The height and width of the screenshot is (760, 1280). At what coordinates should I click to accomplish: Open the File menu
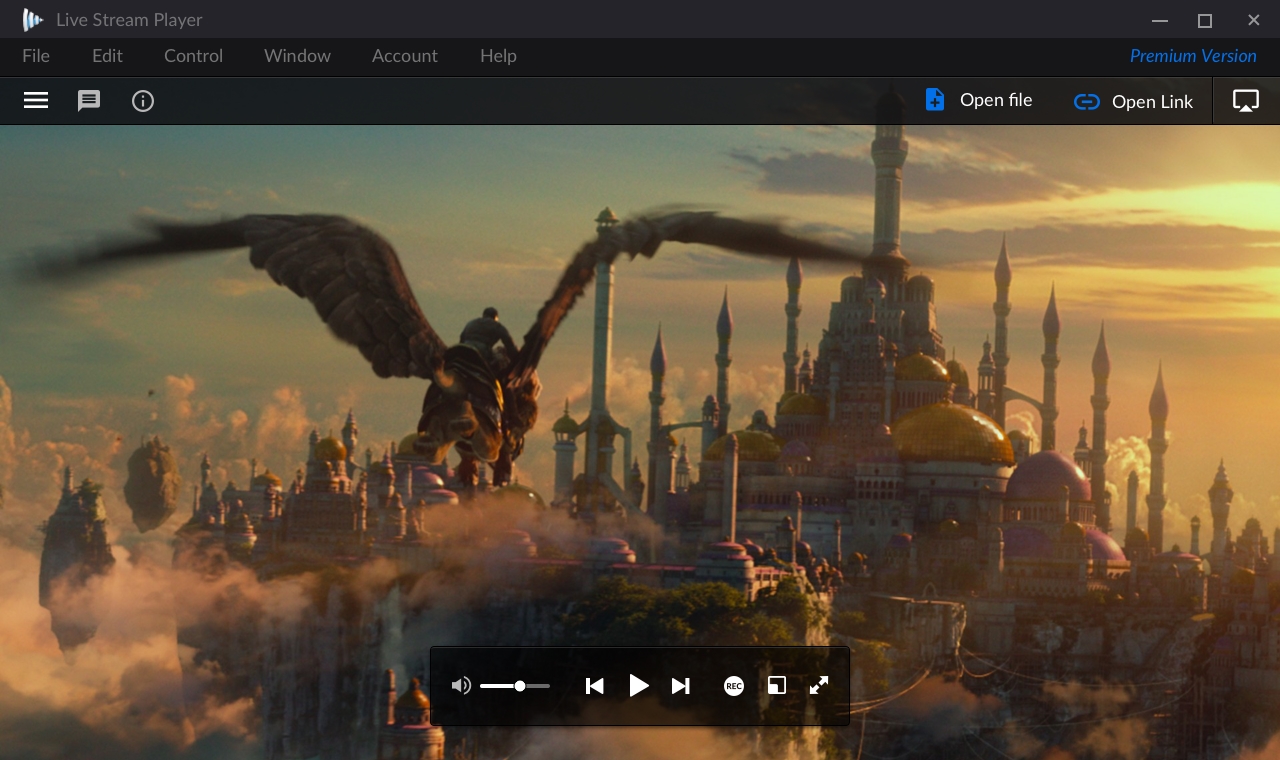(x=35, y=56)
